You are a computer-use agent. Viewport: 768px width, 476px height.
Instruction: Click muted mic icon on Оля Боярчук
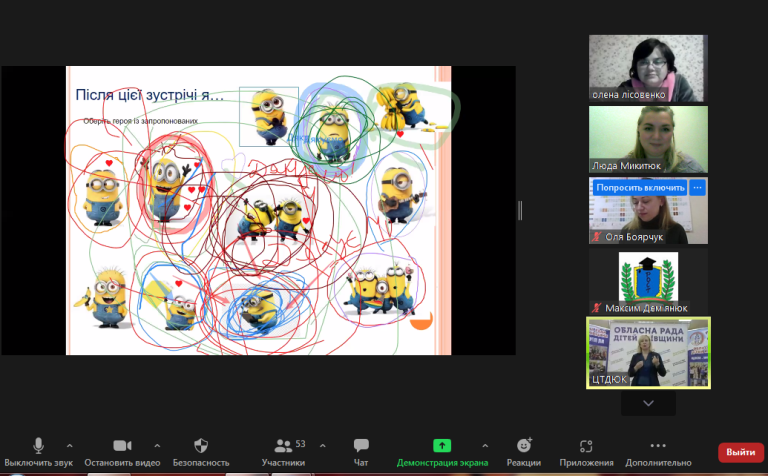coord(596,237)
